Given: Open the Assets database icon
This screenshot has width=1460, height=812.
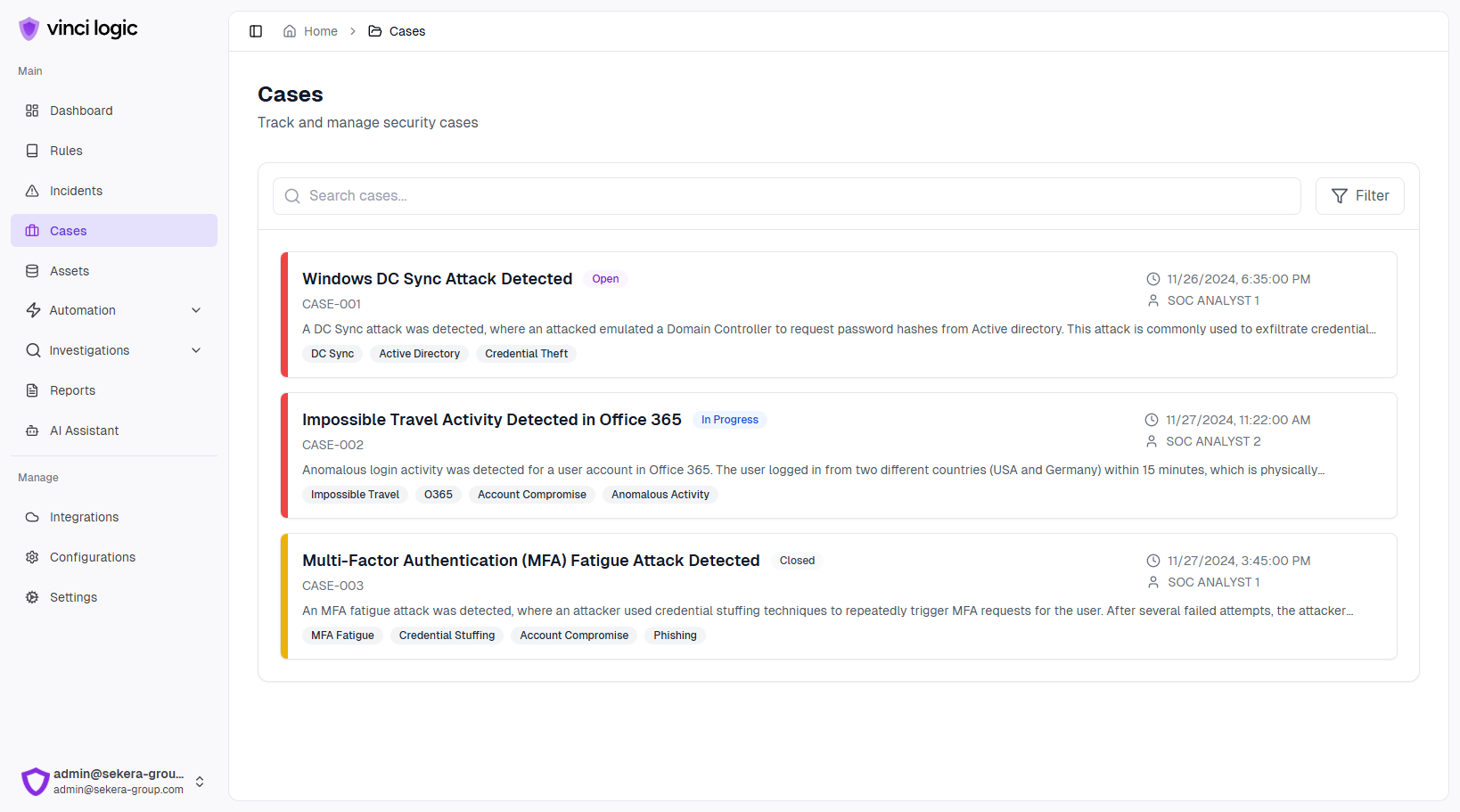Looking at the screenshot, I should (32, 271).
